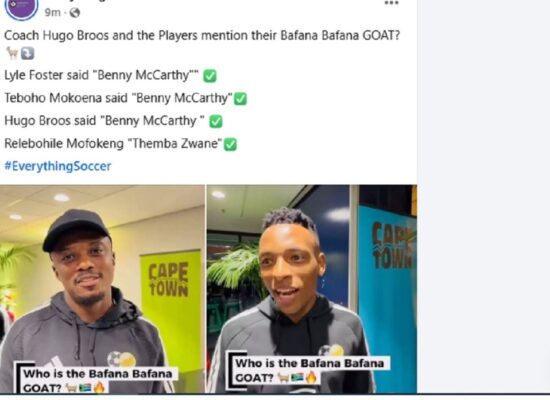Click the post text mentioning Coach Hugo Broos
Image resolution: width=550 pixels, height=400 pixels.
pos(202,35)
